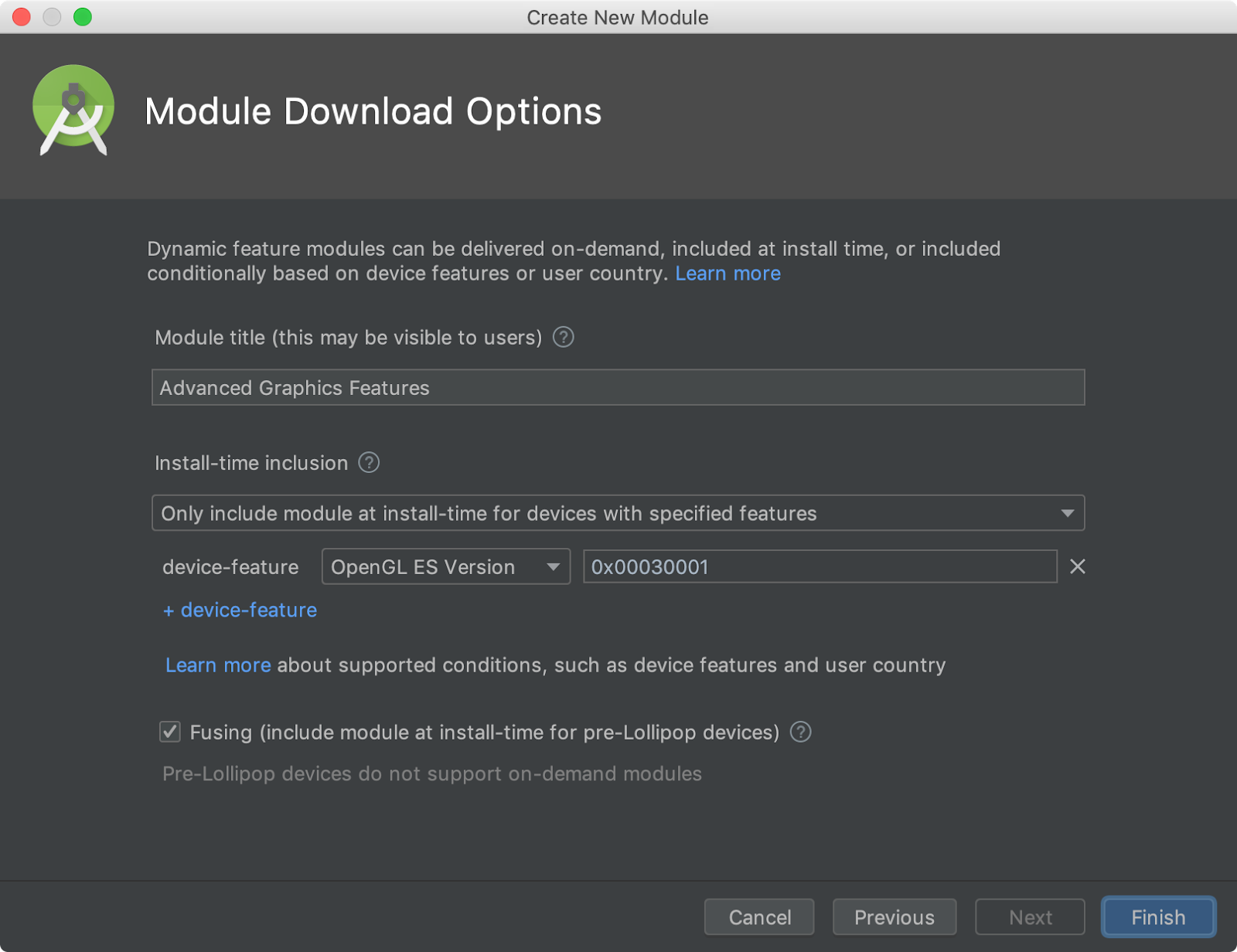Toggle the Fusing pre-Lollipop checkbox

coord(170,732)
